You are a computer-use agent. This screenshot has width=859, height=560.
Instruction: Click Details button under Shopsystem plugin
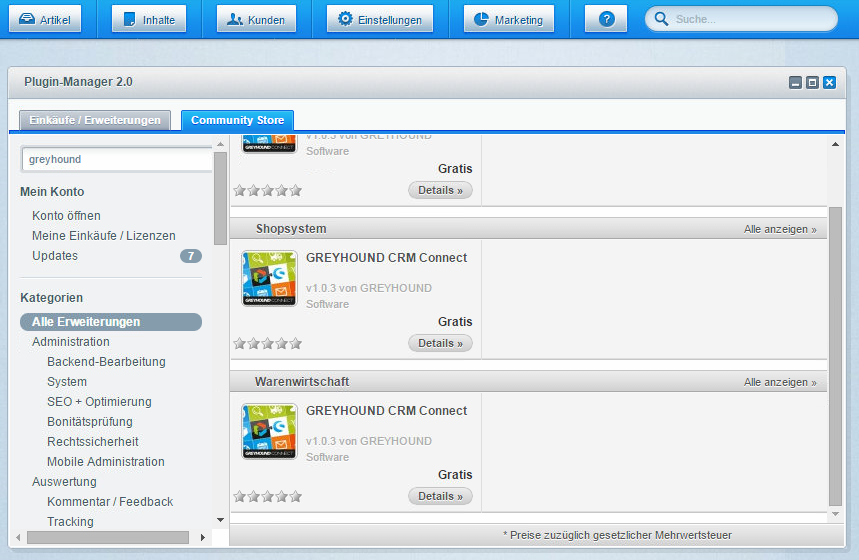click(x=440, y=343)
